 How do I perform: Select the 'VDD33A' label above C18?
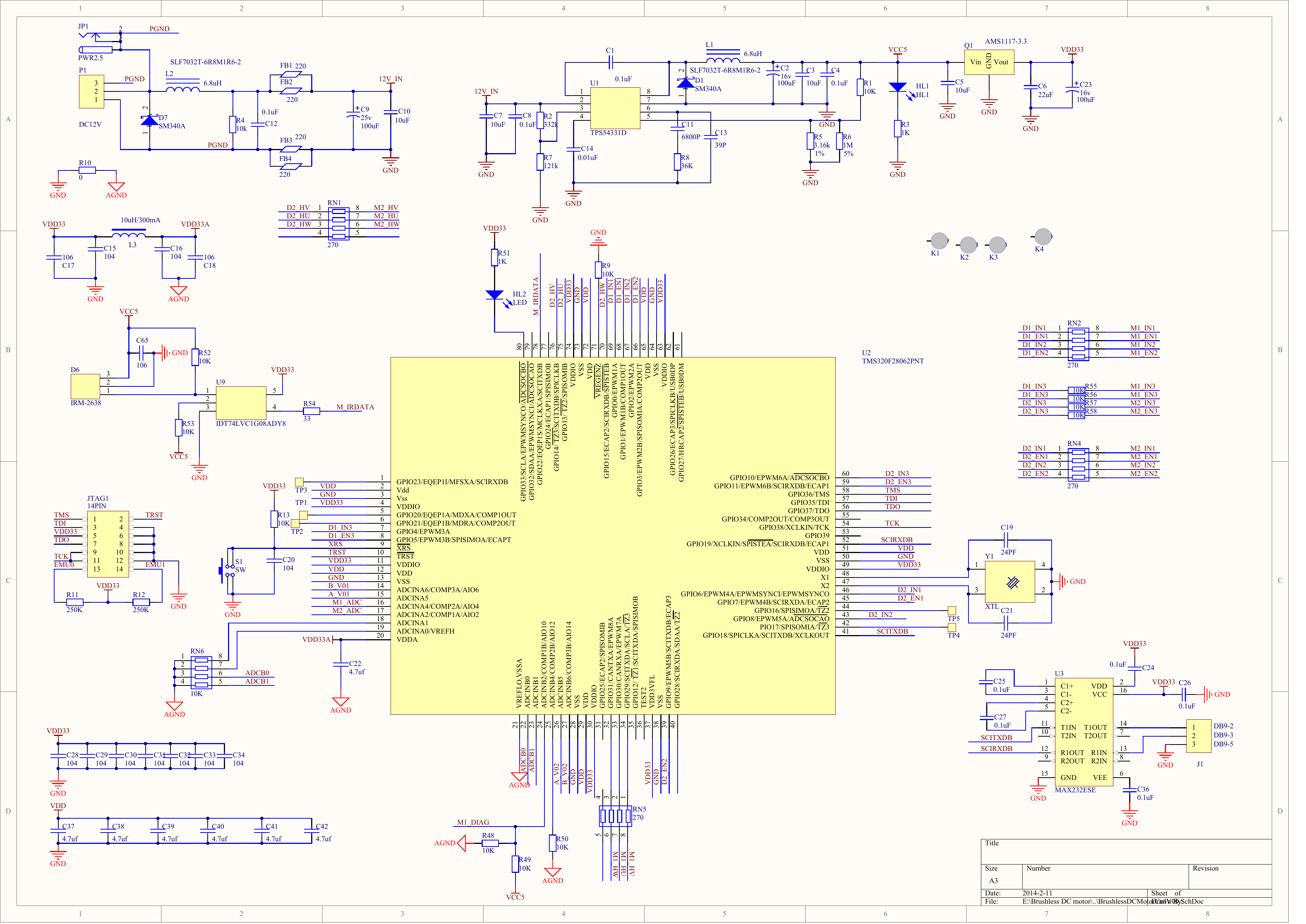point(195,225)
